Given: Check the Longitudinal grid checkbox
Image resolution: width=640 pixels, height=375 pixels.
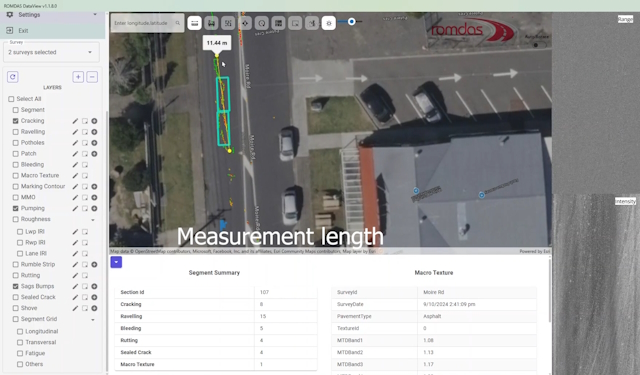Looking at the screenshot, I should tap(20, 331).
